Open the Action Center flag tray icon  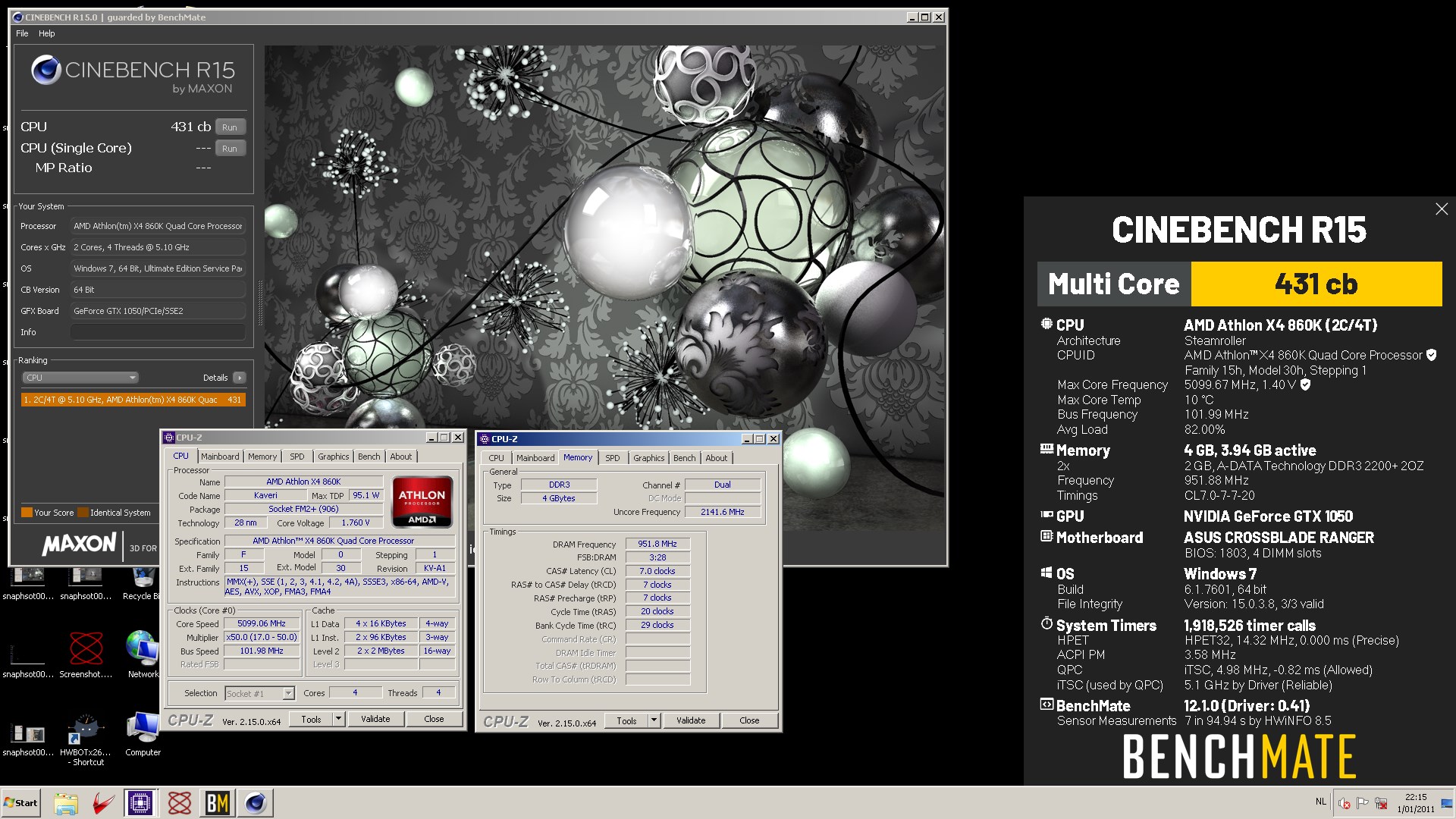(x=1363, y=804)
